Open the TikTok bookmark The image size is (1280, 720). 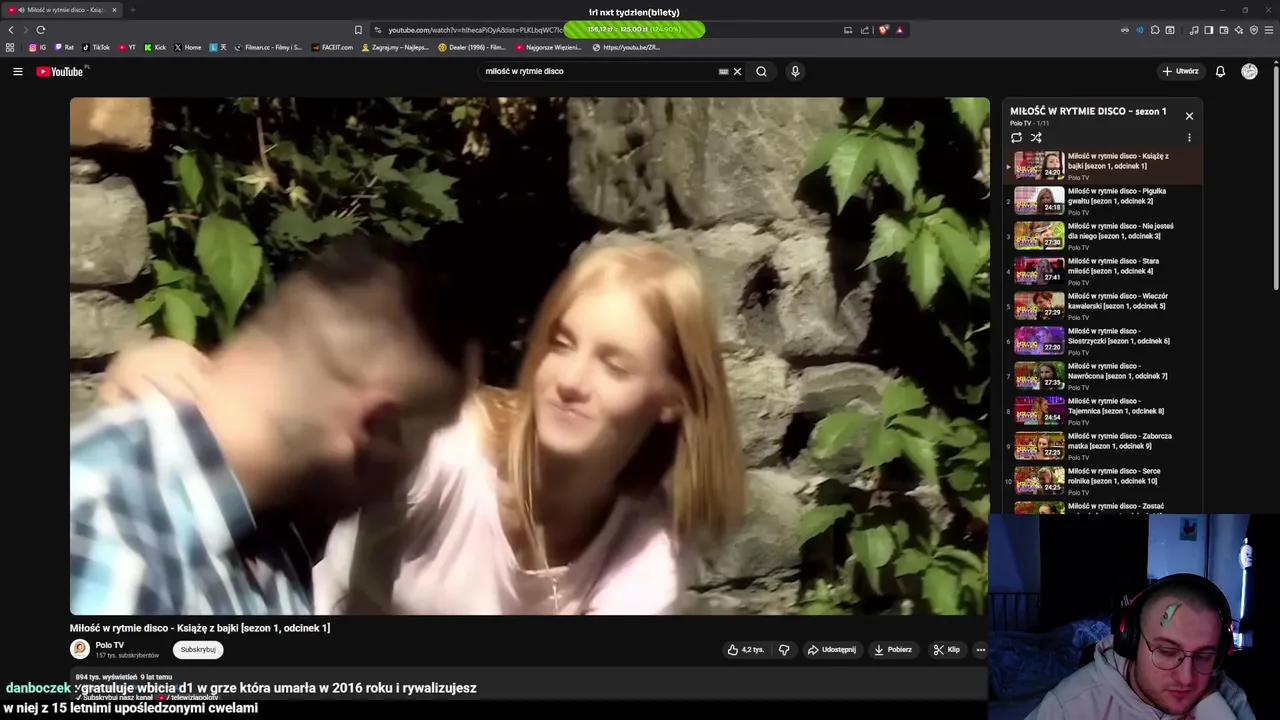pyautogui.click(x=96, y=47)
